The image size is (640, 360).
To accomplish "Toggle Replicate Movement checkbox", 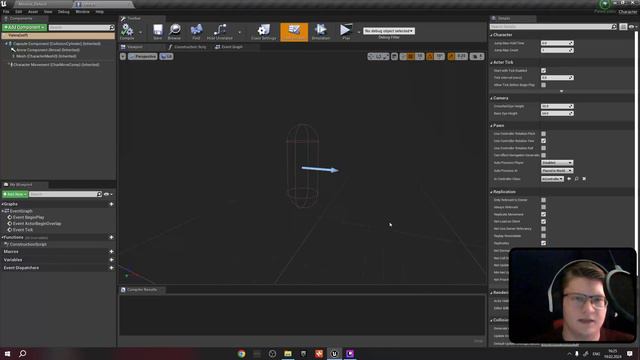I will tap(543, 214).
